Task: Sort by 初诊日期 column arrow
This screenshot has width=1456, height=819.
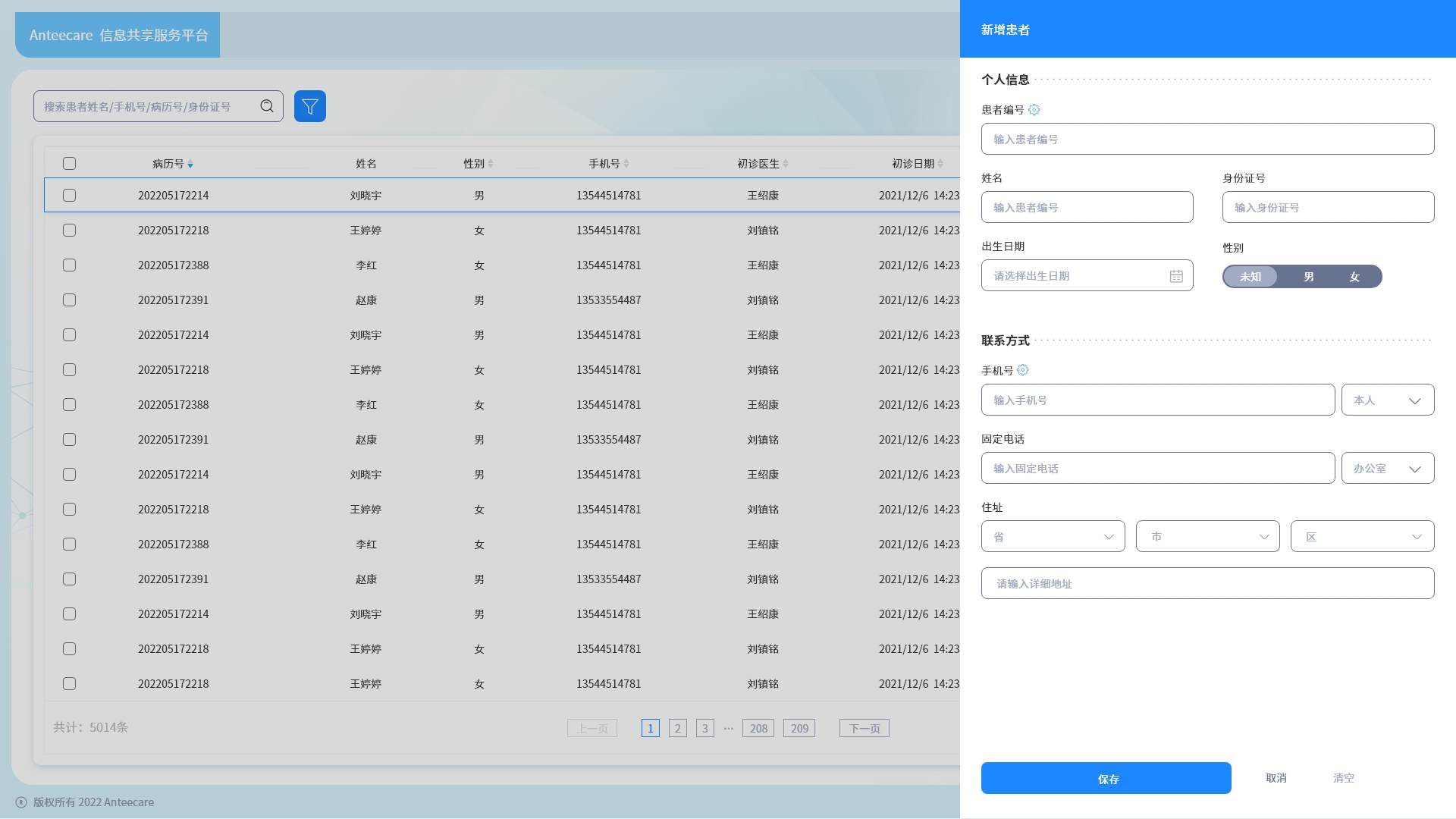Action: pyautogui.click(x=940, y=164)
